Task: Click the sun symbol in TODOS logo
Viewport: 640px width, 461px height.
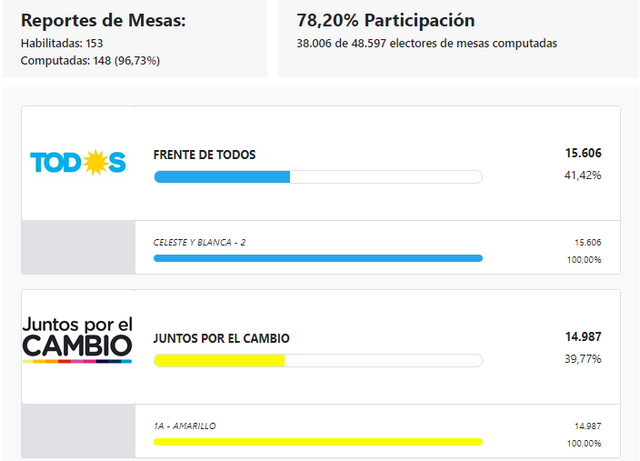Action: 95,163
